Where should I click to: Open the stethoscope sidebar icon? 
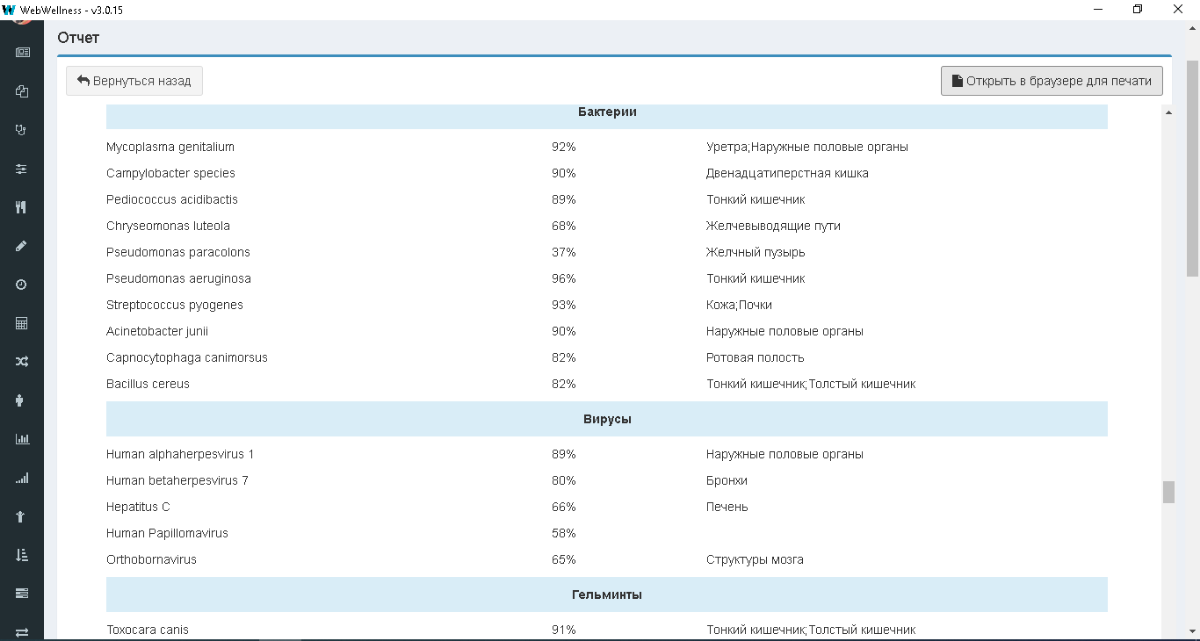point(22,130)
